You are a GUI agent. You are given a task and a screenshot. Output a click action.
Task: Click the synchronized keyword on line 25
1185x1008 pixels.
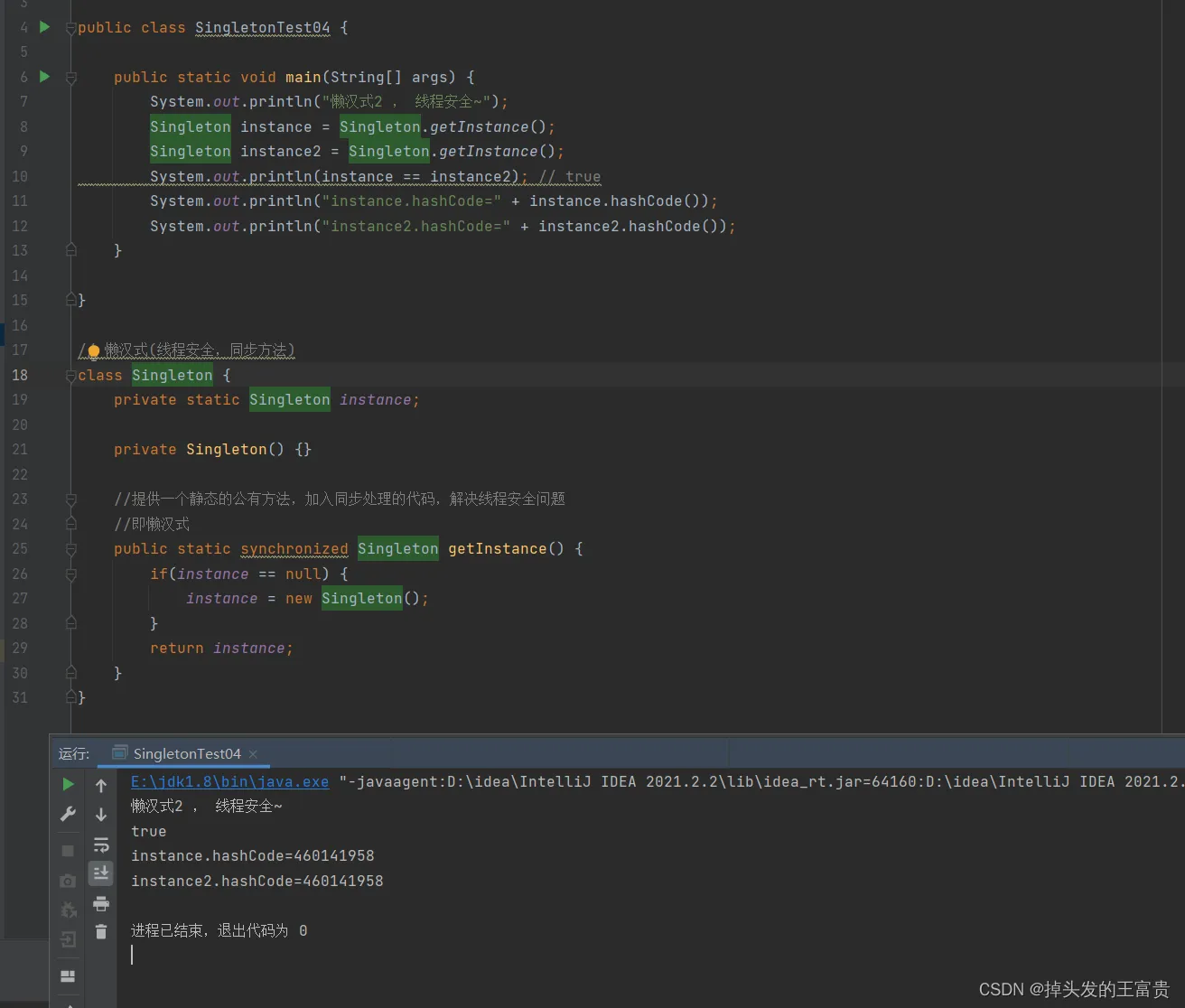coord(294,548)
